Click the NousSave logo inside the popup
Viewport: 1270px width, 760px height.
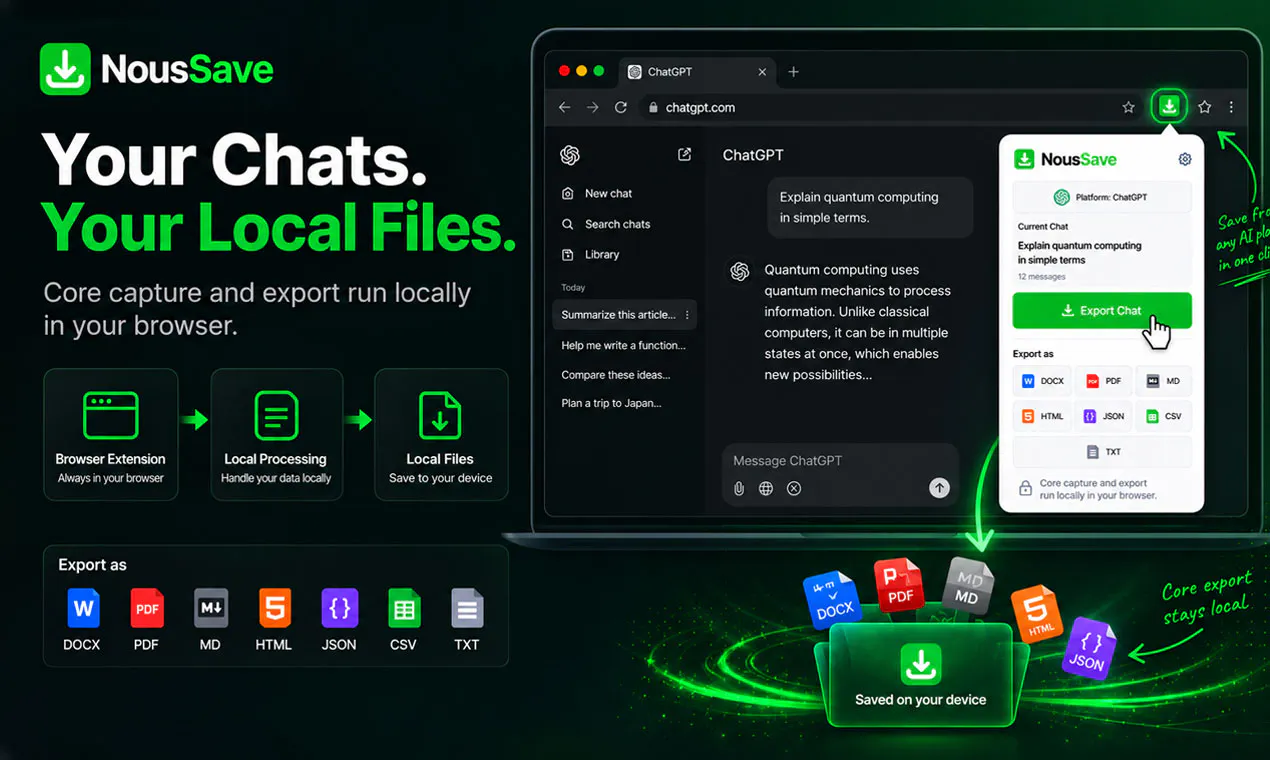click(1066, 159)
